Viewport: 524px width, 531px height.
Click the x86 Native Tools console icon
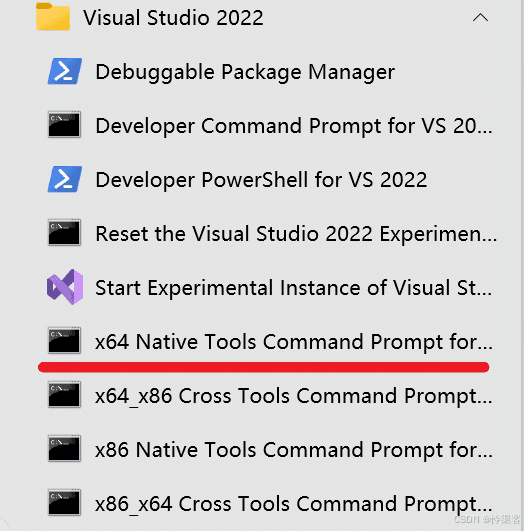tap(64, 448)
